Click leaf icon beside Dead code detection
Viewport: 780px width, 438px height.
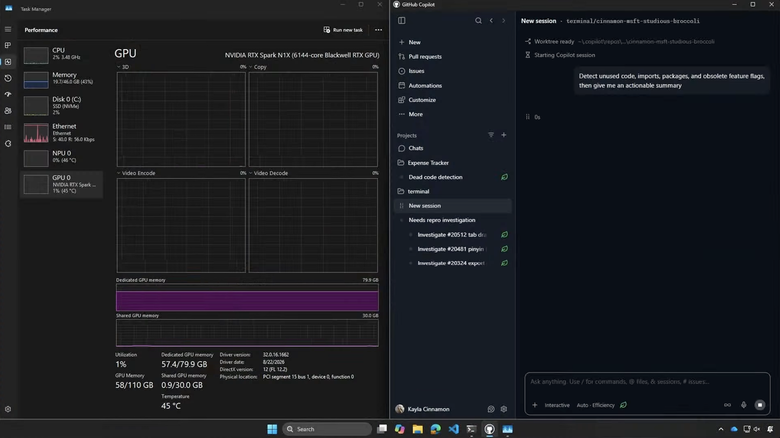click(x=504, y=177)
